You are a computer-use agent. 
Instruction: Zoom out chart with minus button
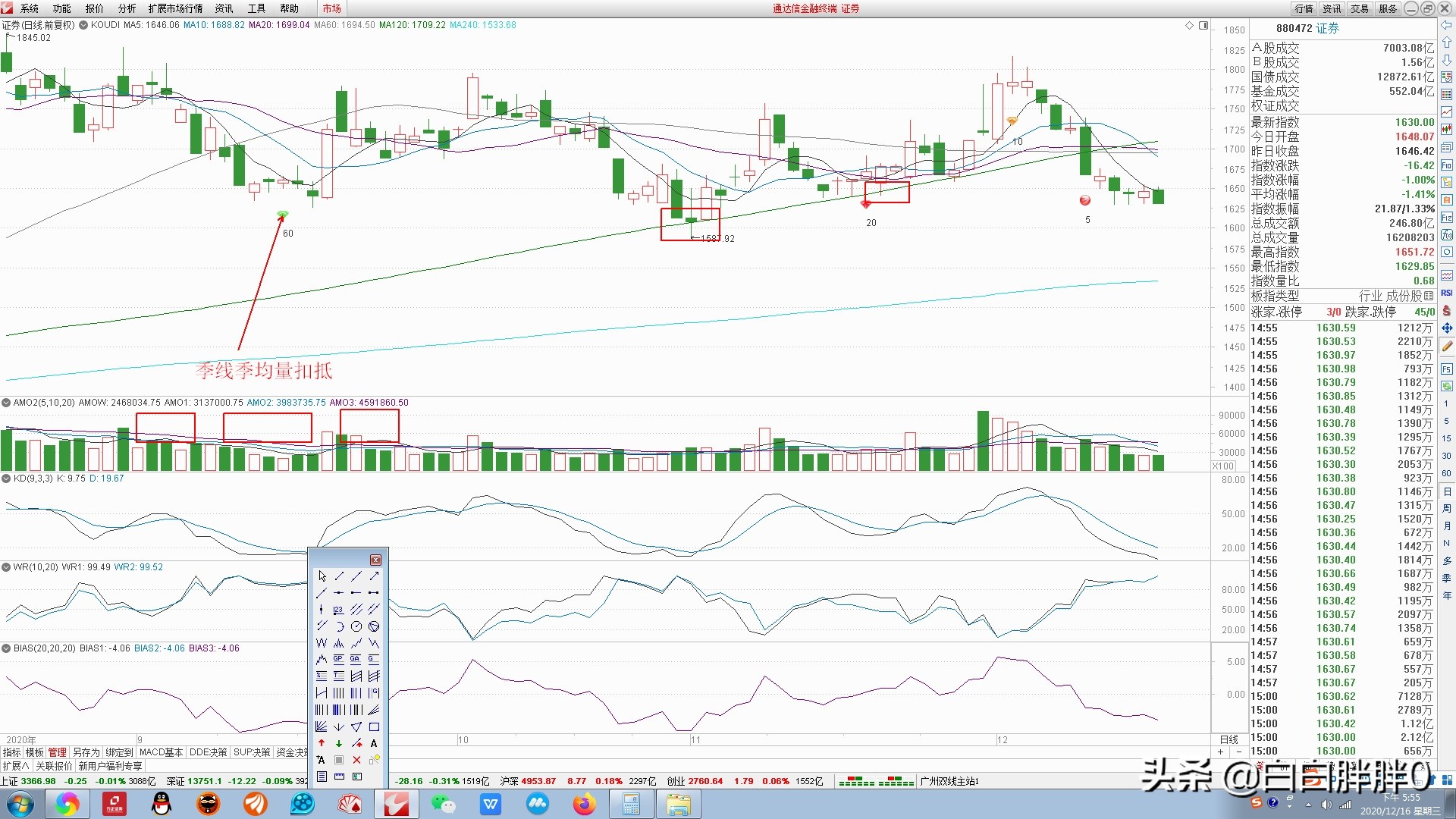[1239, 752]
